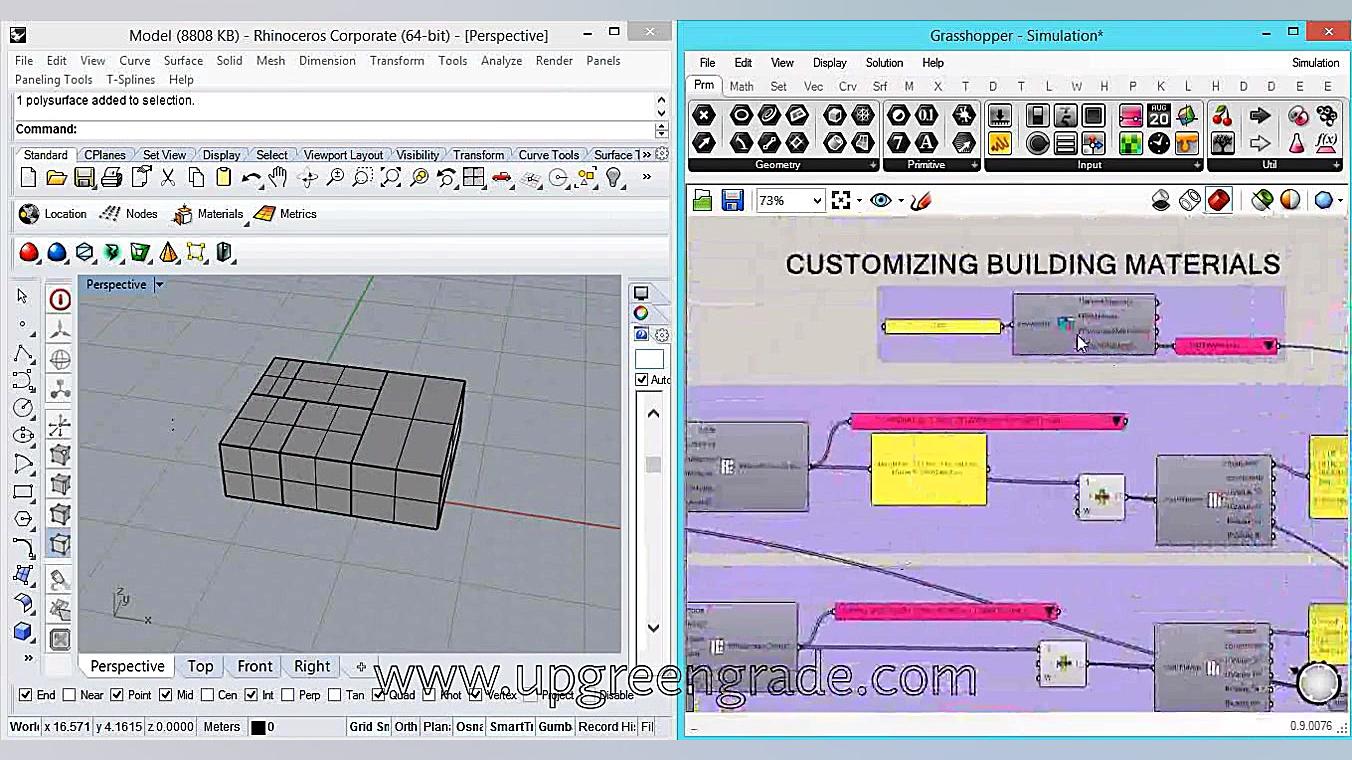Toggle Grid Snap in Rhino status bar
Image resolution: width=1352 pixels, height=760 pixels.
pyautogui.click(x=369, y=727)
